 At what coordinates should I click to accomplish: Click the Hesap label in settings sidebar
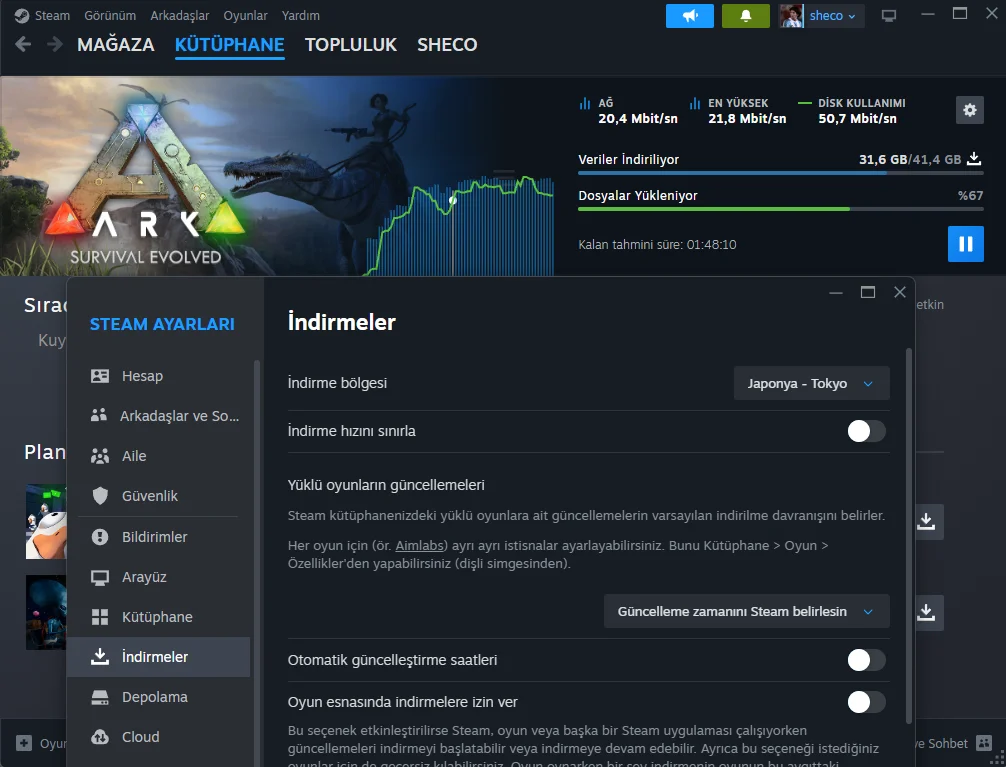point(142,375)
